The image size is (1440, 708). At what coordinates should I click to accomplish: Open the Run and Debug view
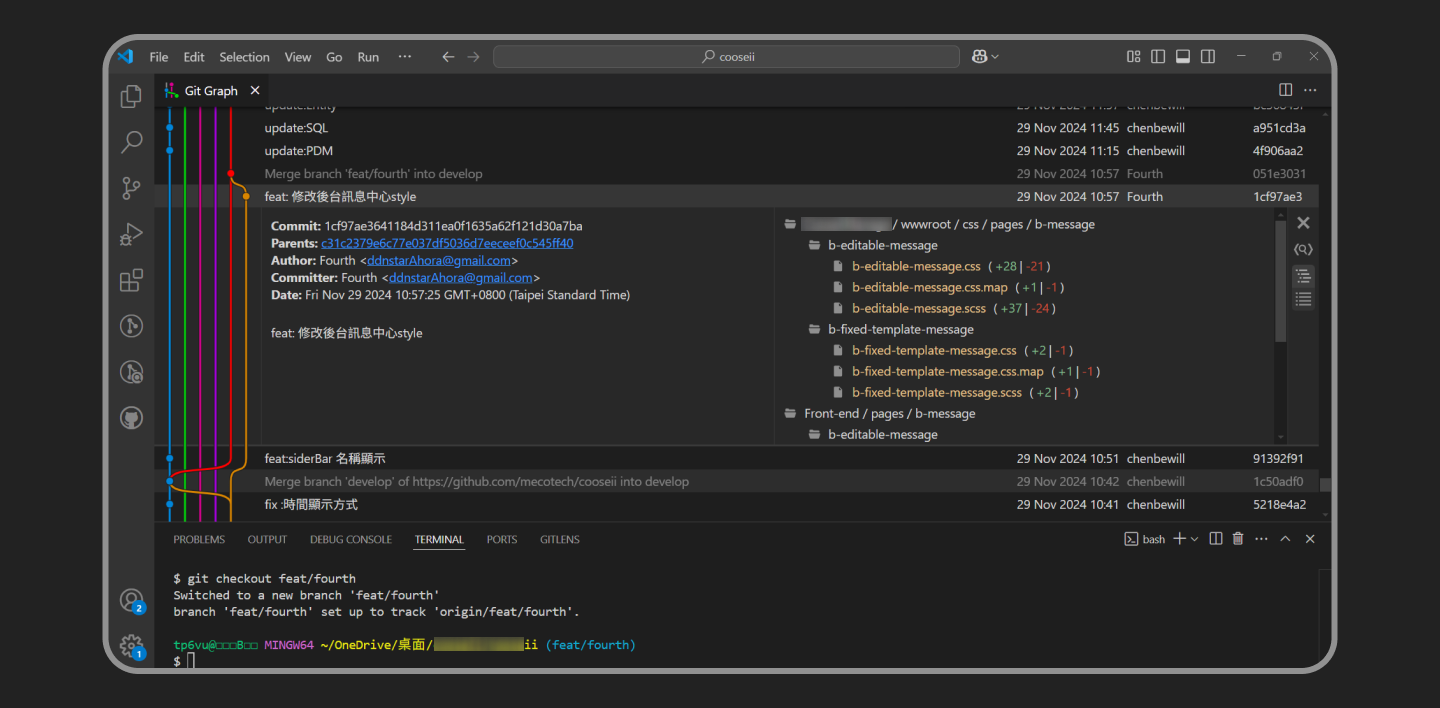[131, 234]
